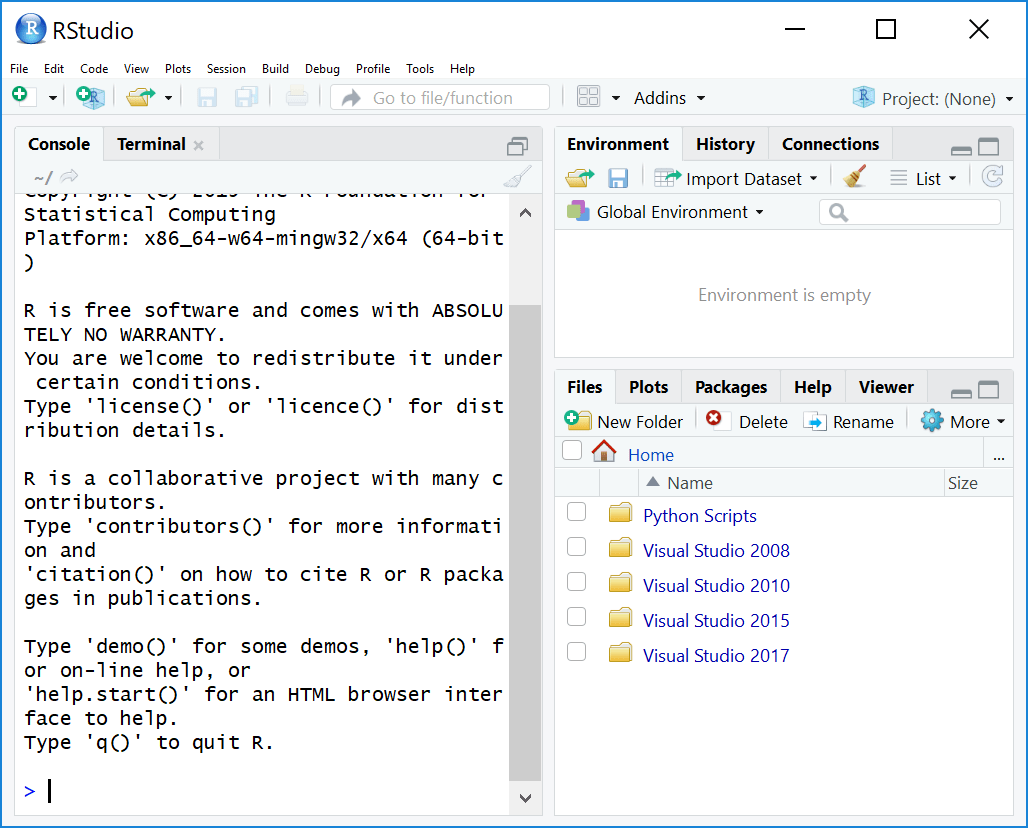Image resolution: width=1028 pixels, height=828 pixels.
Task: Check the box next to Python Scripts
Action: pyautogui.click(x=576, y=511)
